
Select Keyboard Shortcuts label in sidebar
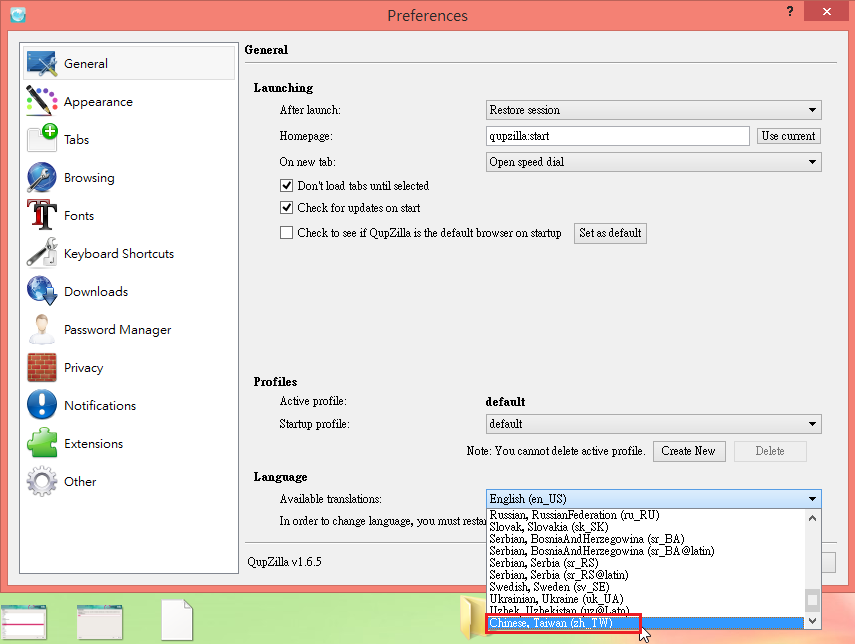(119, 254)
